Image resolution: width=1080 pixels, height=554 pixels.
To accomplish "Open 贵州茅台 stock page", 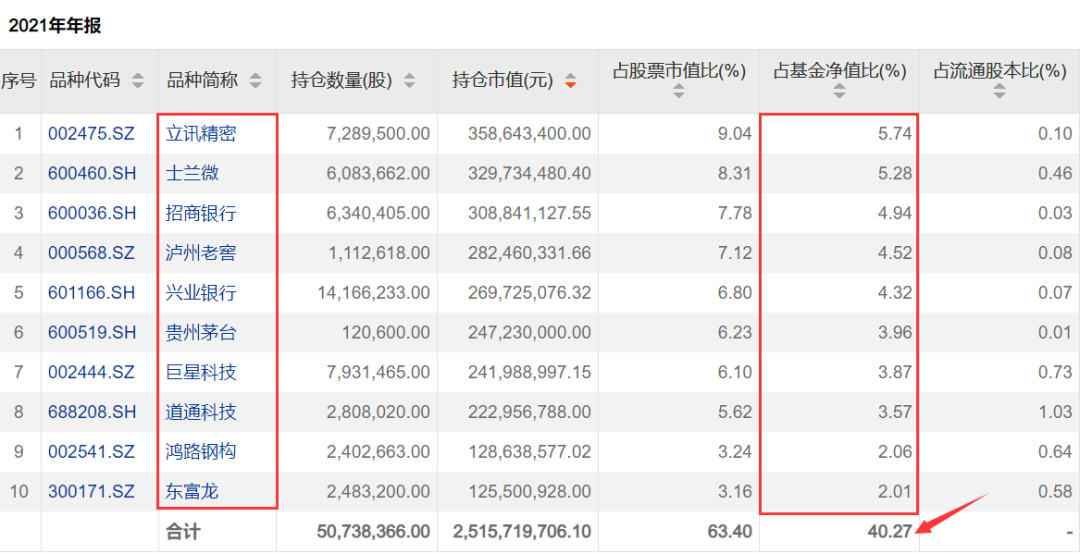I will [201, 334].
